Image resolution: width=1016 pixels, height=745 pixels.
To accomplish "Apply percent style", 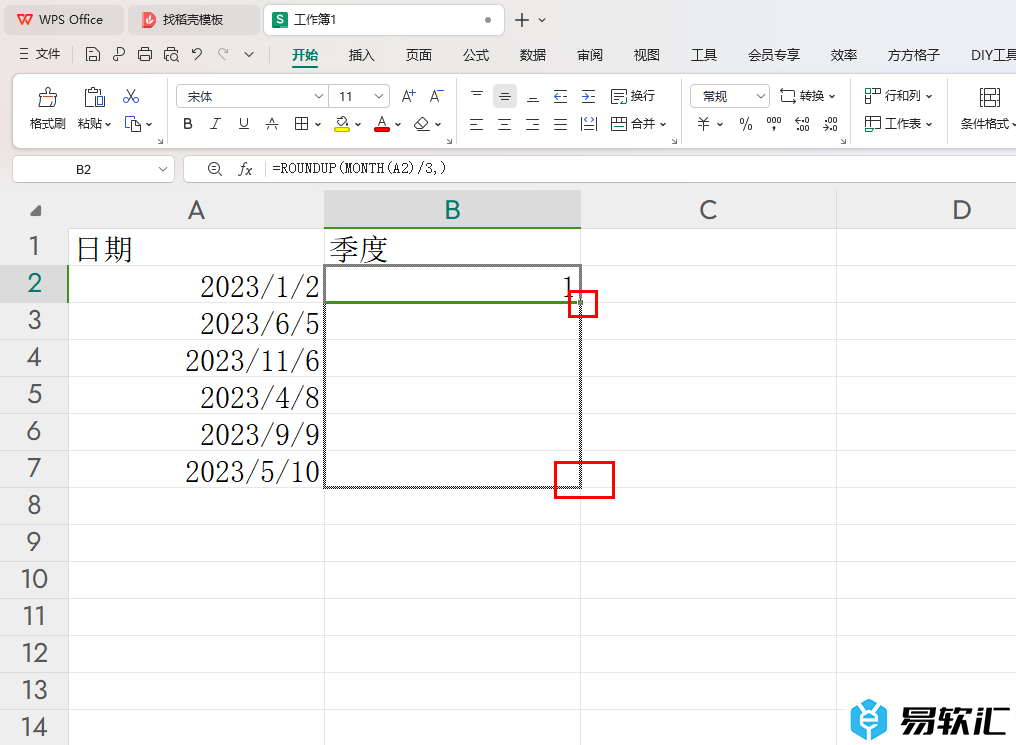I will (x=746, y=124).
